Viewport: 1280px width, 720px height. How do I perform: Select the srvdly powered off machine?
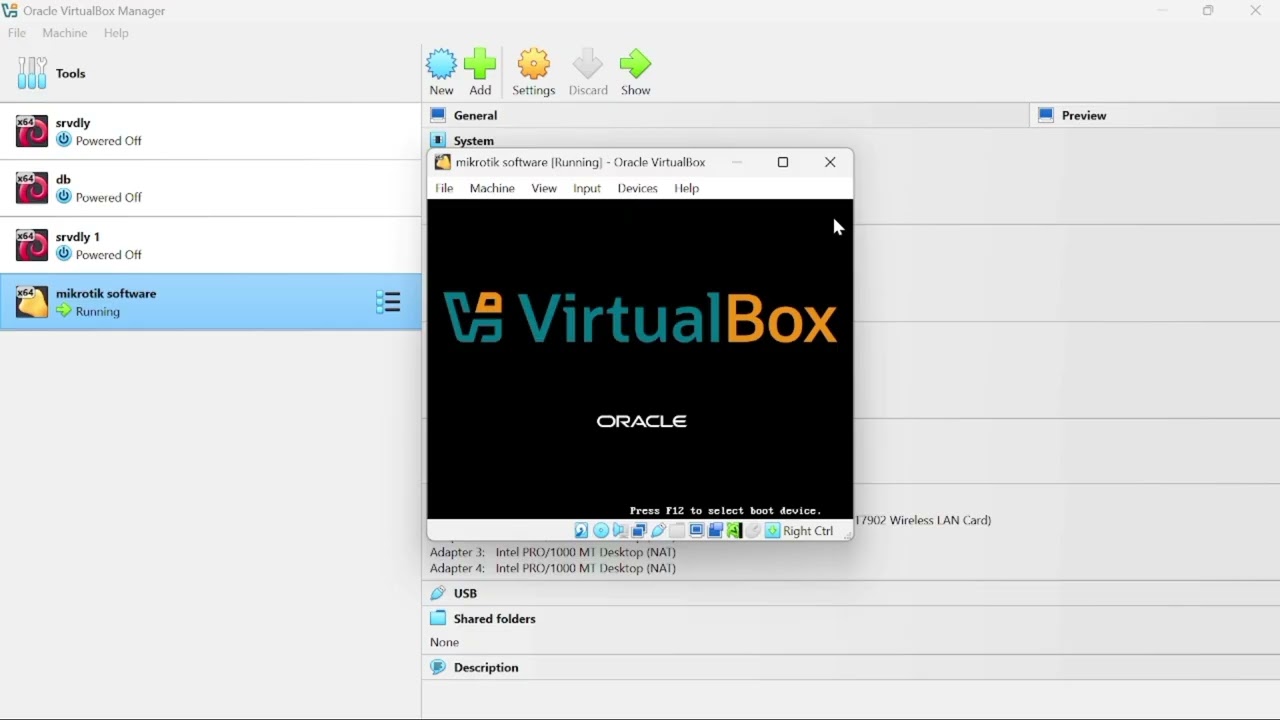pyautogui.click(x=210, y=131)
